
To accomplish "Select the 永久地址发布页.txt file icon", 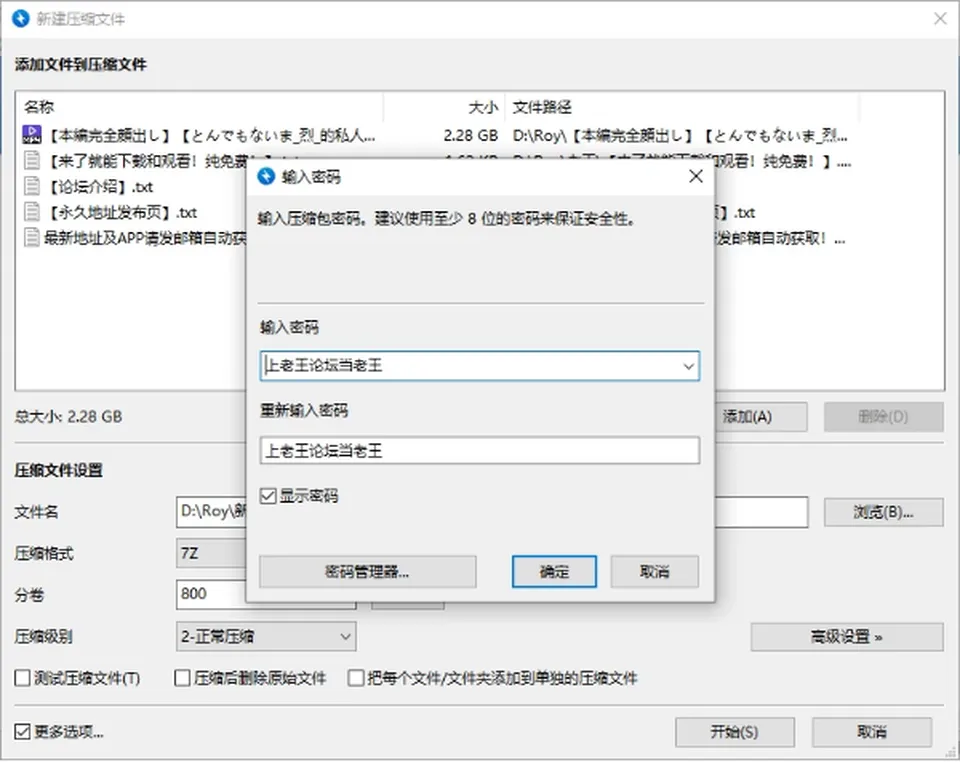I will tap(31, 212).
